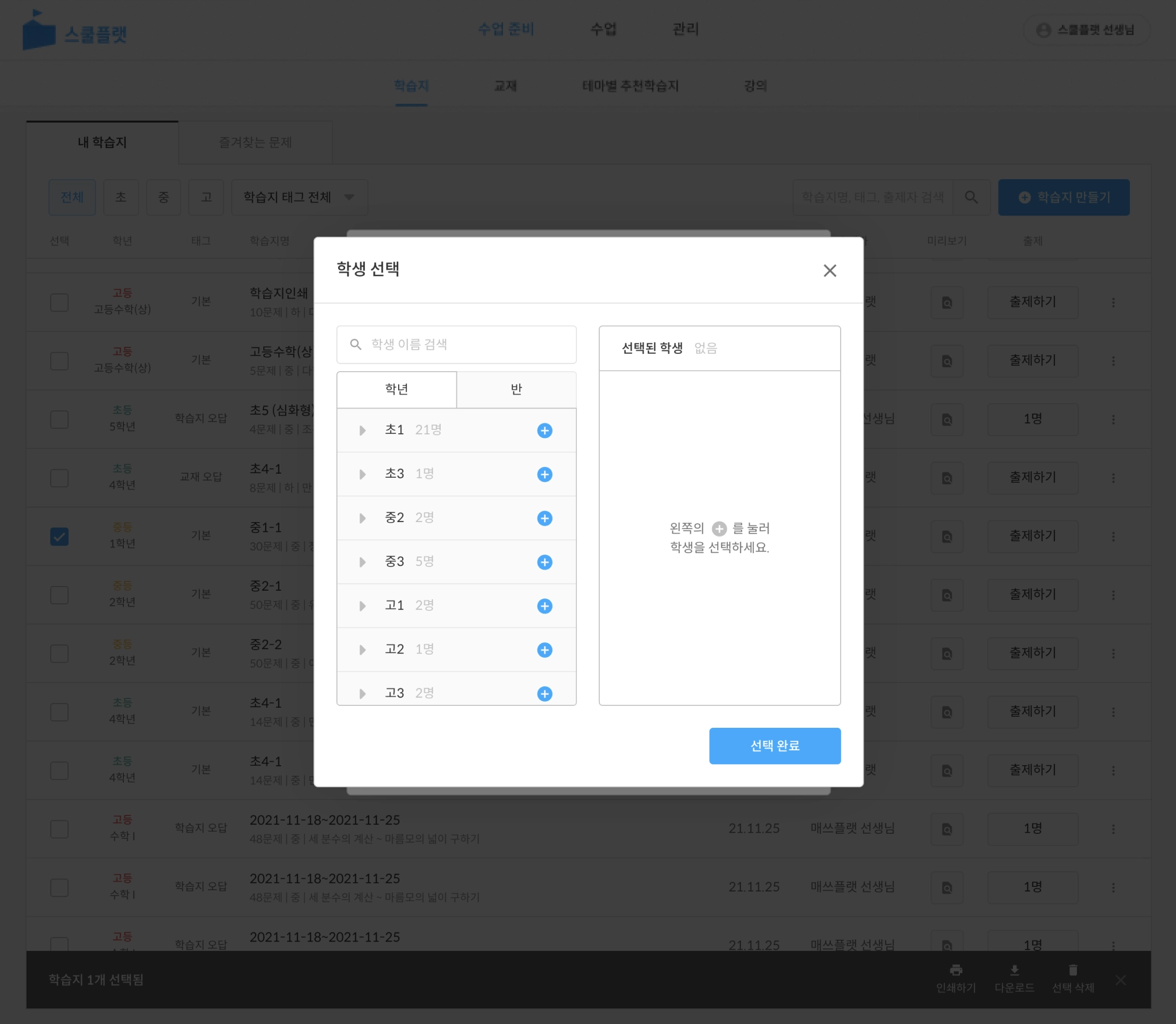
Task: Check the 중2-1 worksheet checkbox
Action: coord(59,595)
